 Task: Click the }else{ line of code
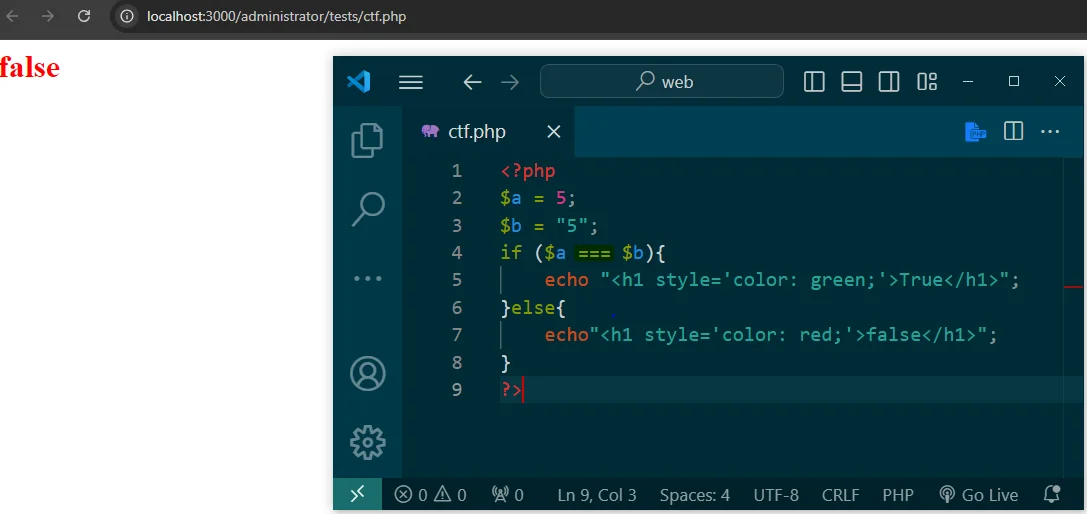(x=533, y=307)
